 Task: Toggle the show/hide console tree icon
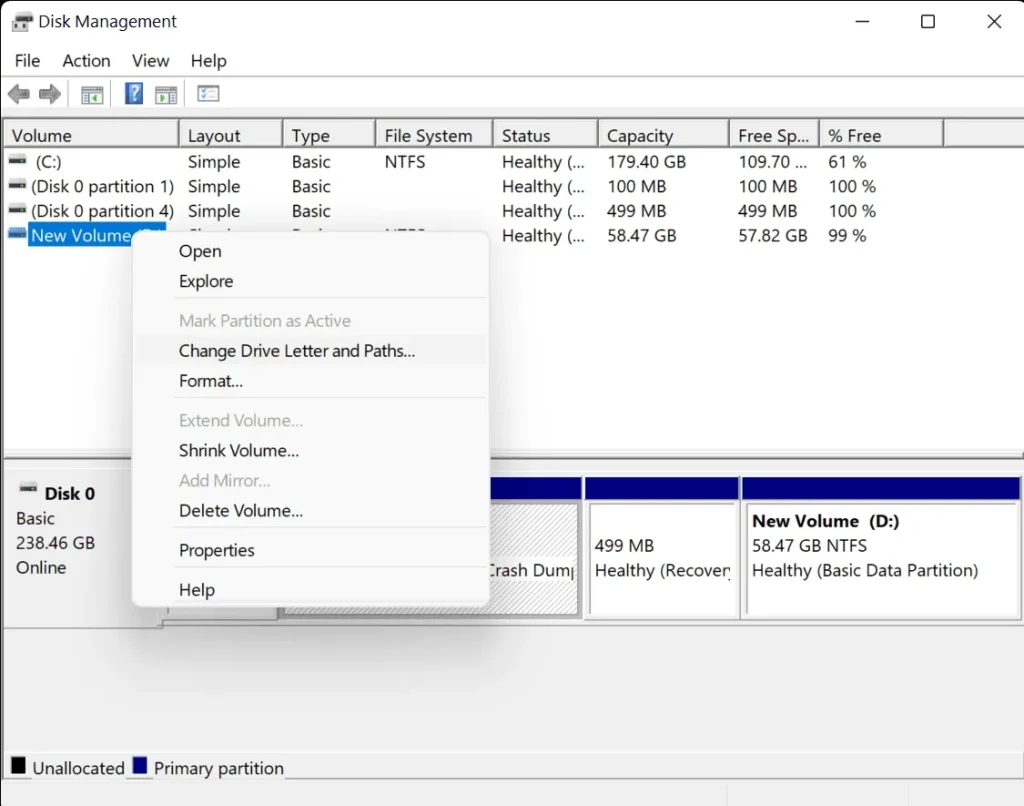pos(92,95)
